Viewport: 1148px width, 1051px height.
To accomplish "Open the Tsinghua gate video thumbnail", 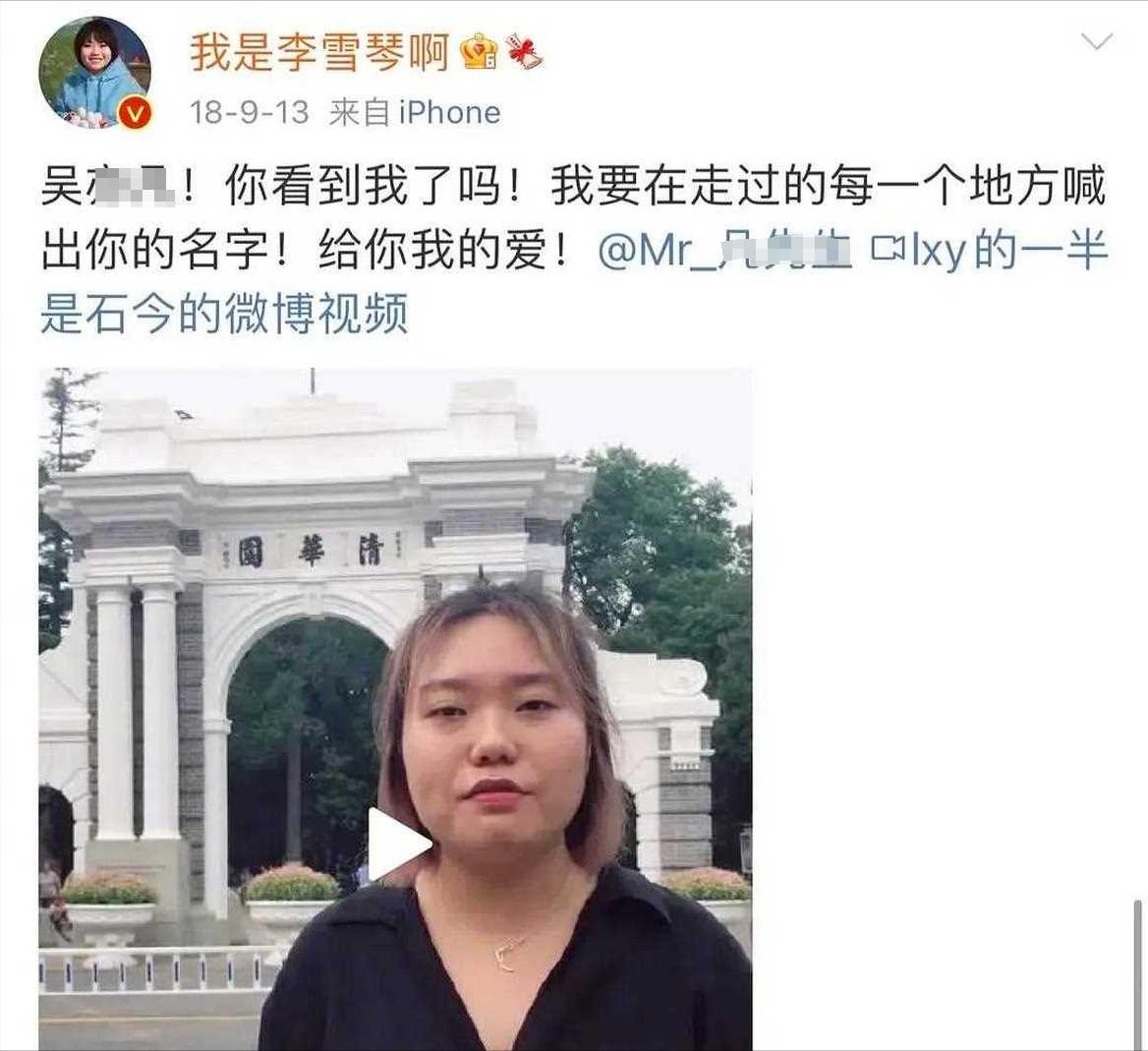I will (x=395, y=709).
